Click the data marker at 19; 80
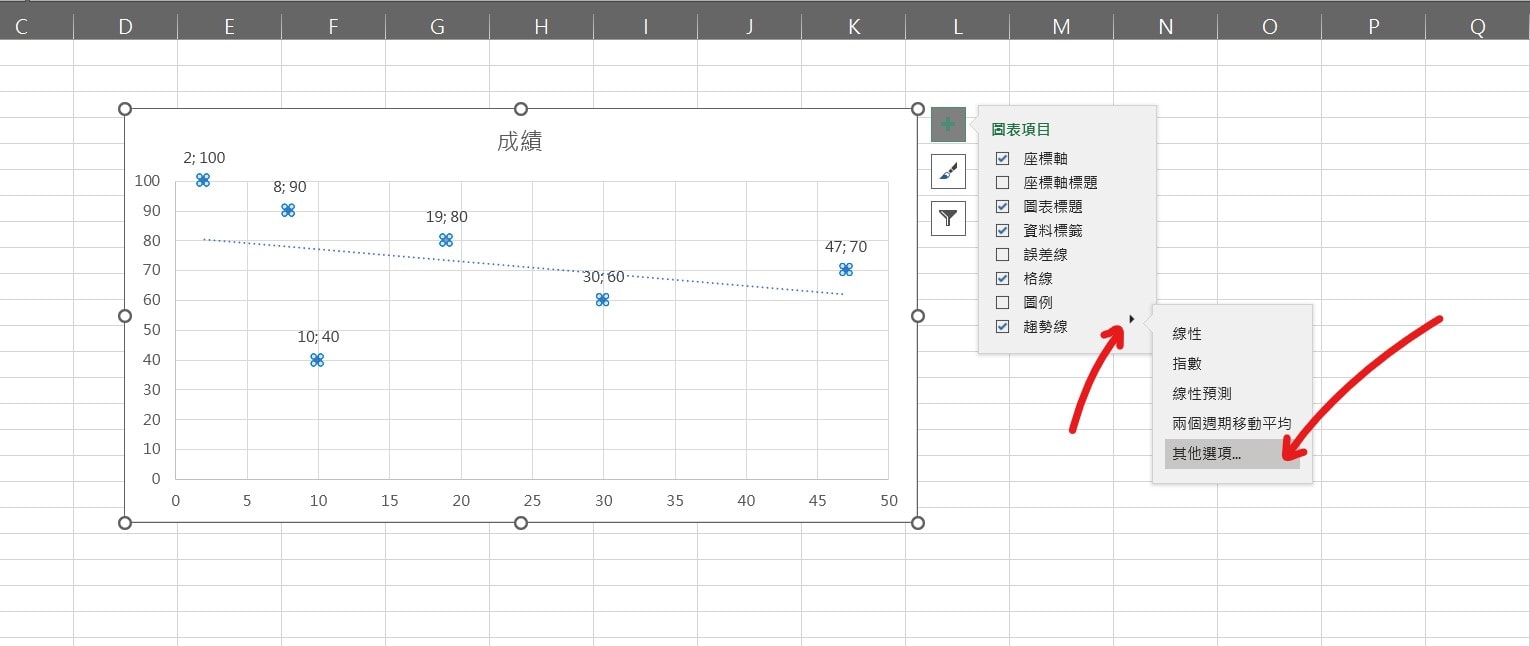 click(446, 240)
